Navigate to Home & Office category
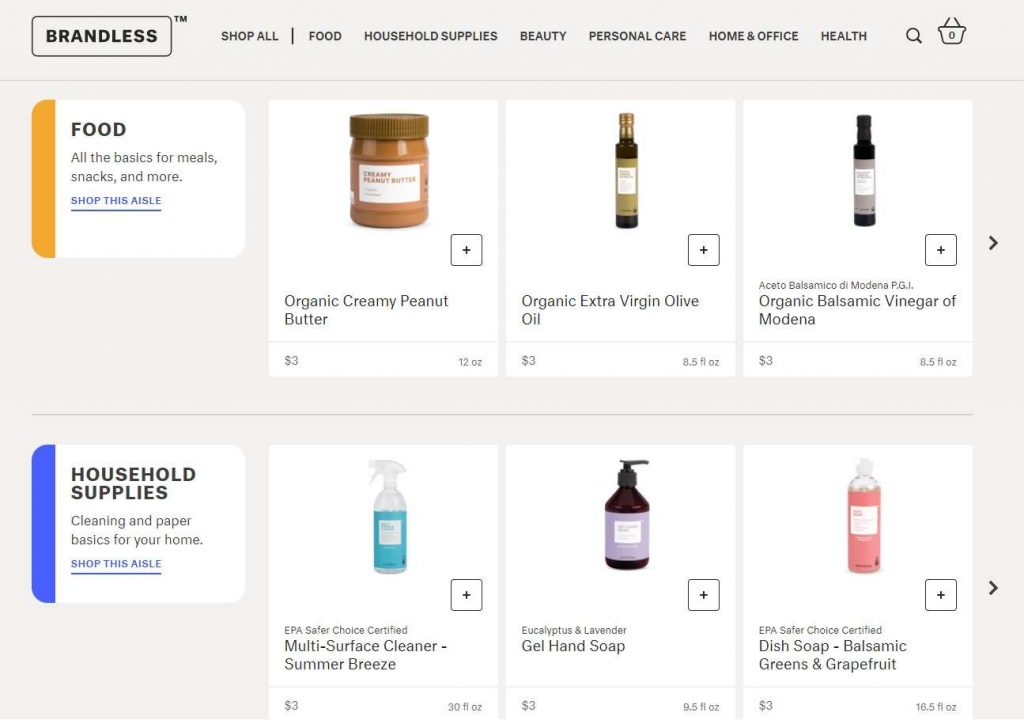The width and height of the screenshot is (1024, 720). 753,36
